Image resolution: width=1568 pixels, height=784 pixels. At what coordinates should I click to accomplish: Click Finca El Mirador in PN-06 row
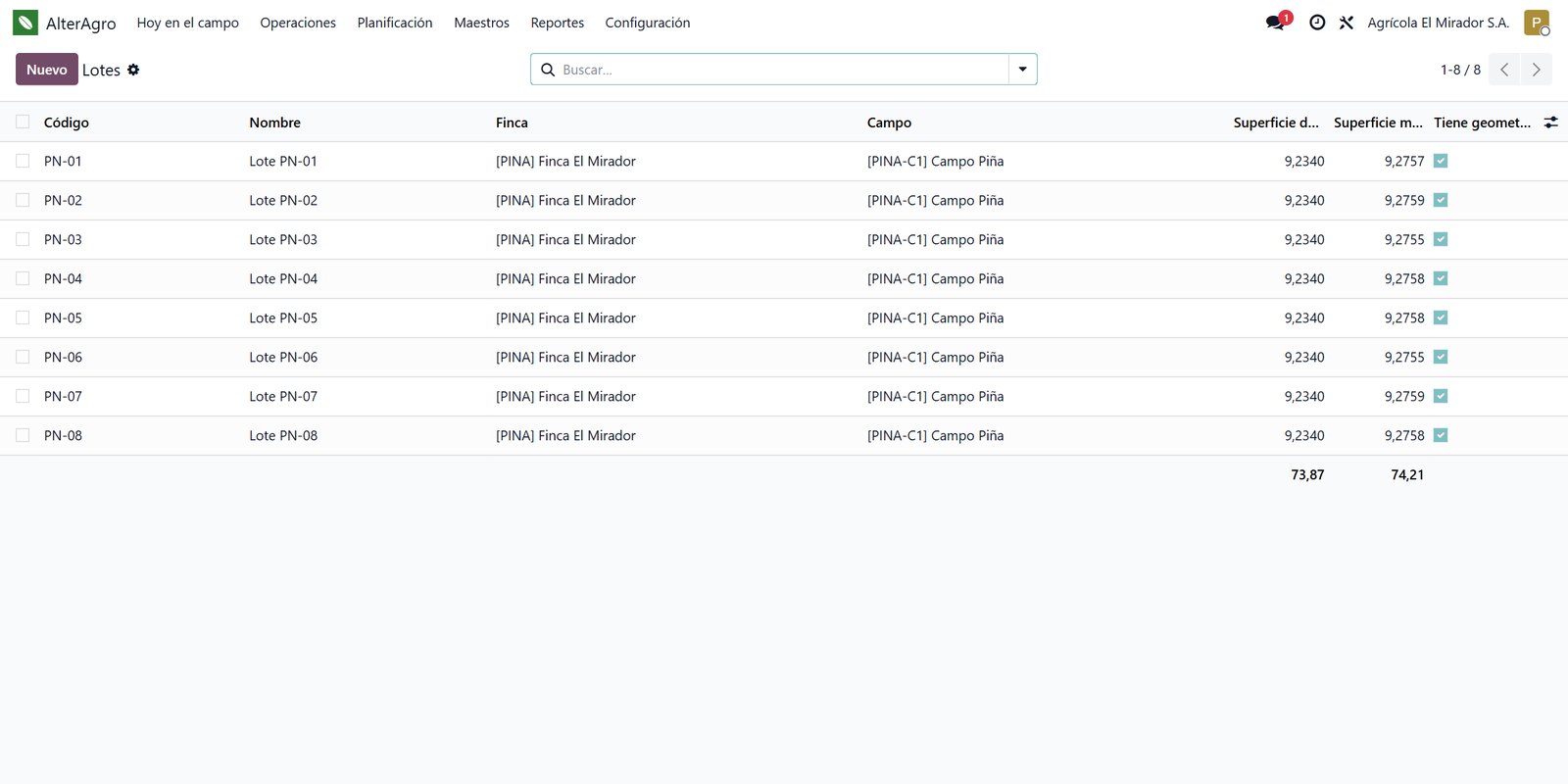(x=565, y=357)
